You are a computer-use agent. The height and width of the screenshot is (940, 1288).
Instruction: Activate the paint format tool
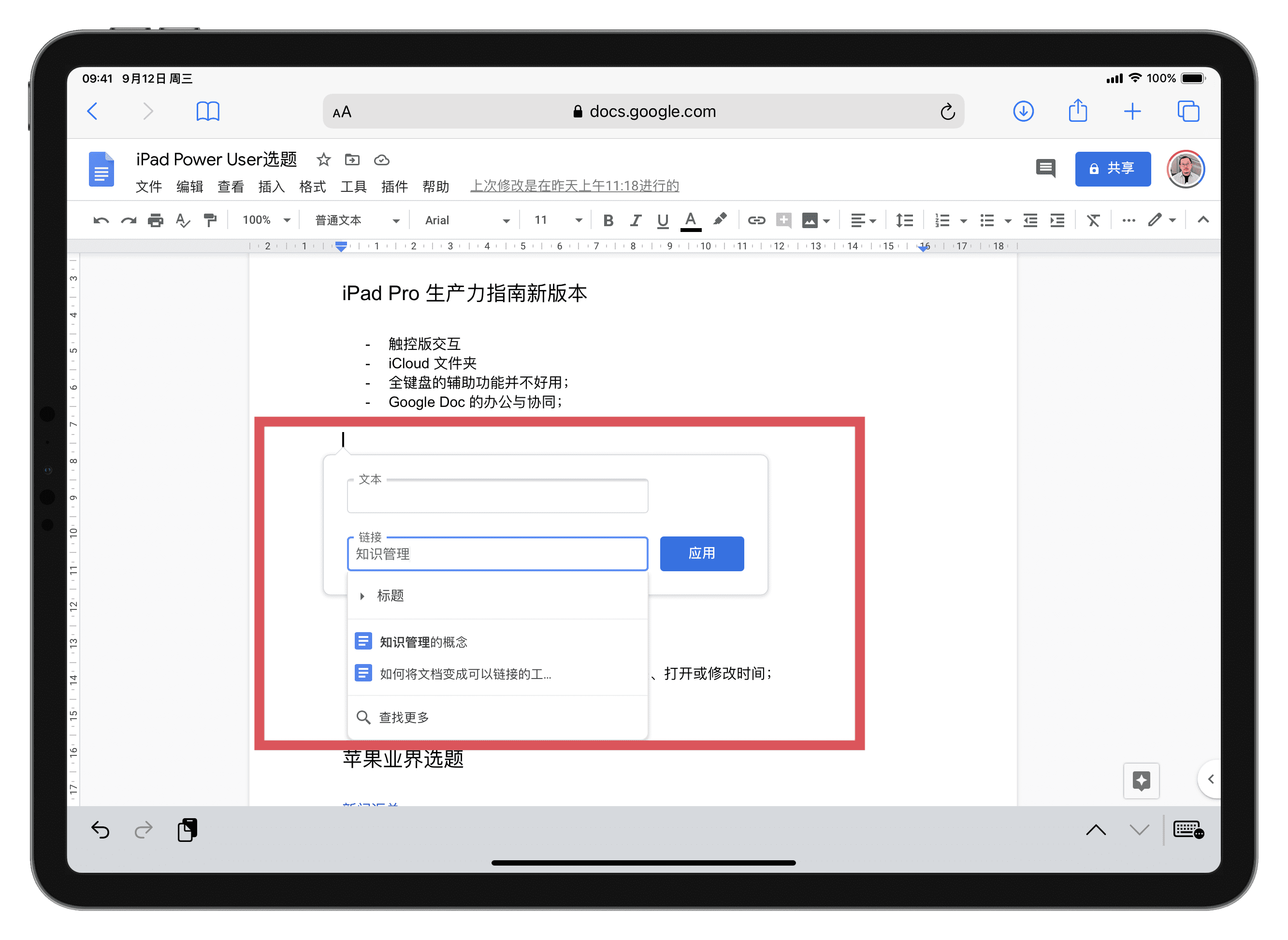[210, 220]
